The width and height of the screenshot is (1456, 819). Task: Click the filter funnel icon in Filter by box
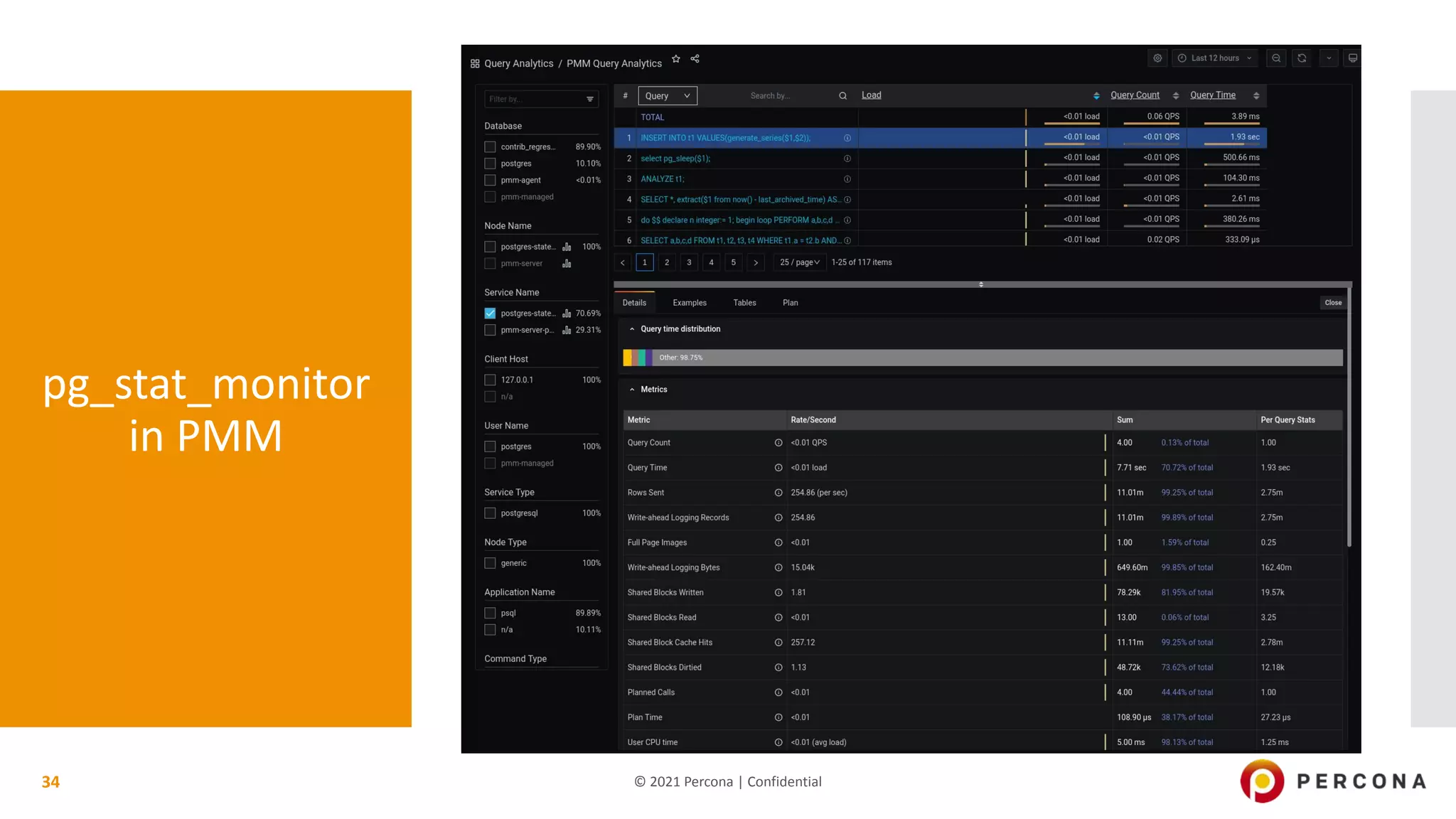pyautogui.click(x=590, y=100)
